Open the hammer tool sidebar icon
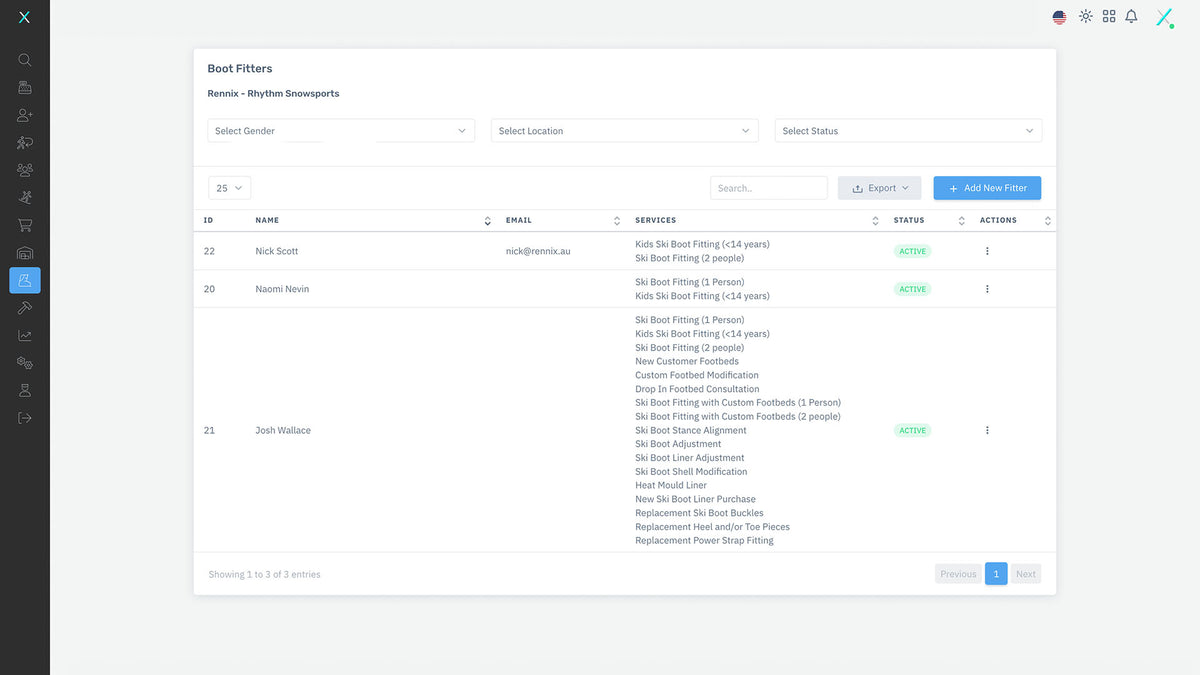1200x675 pixels. click(25, 308)
